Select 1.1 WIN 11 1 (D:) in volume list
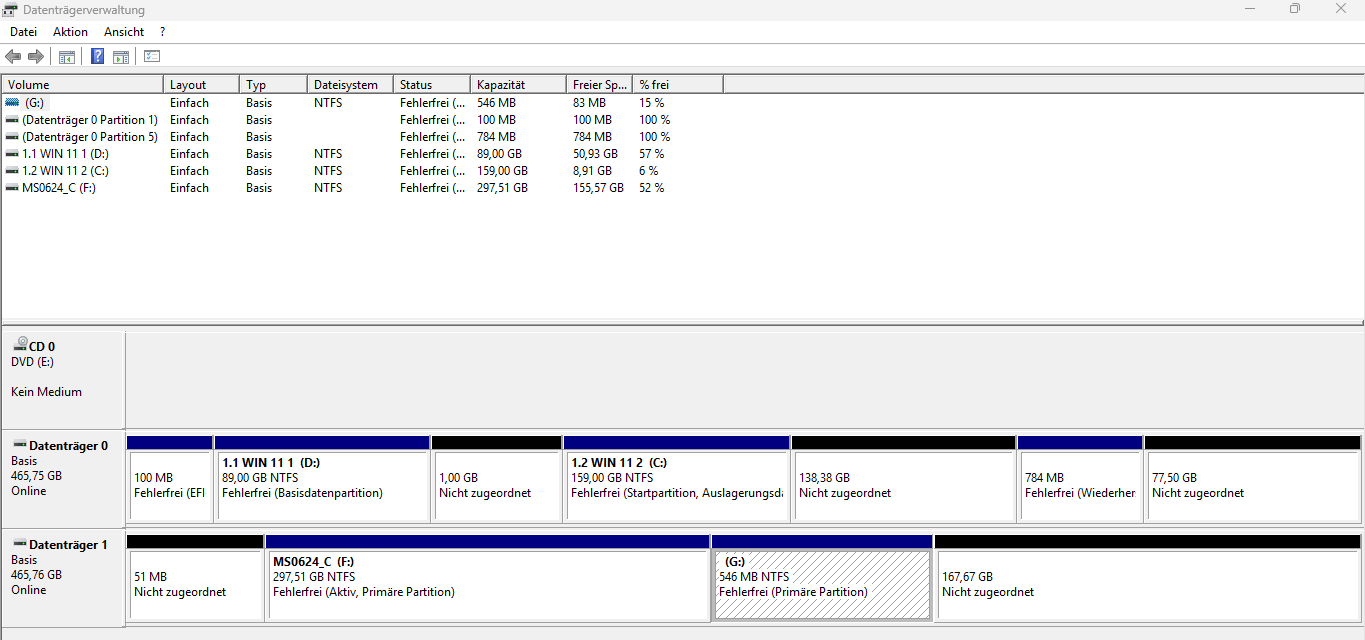Image resolution: width=1365 pixels, height=640 pixels. [x=65, y=153]
